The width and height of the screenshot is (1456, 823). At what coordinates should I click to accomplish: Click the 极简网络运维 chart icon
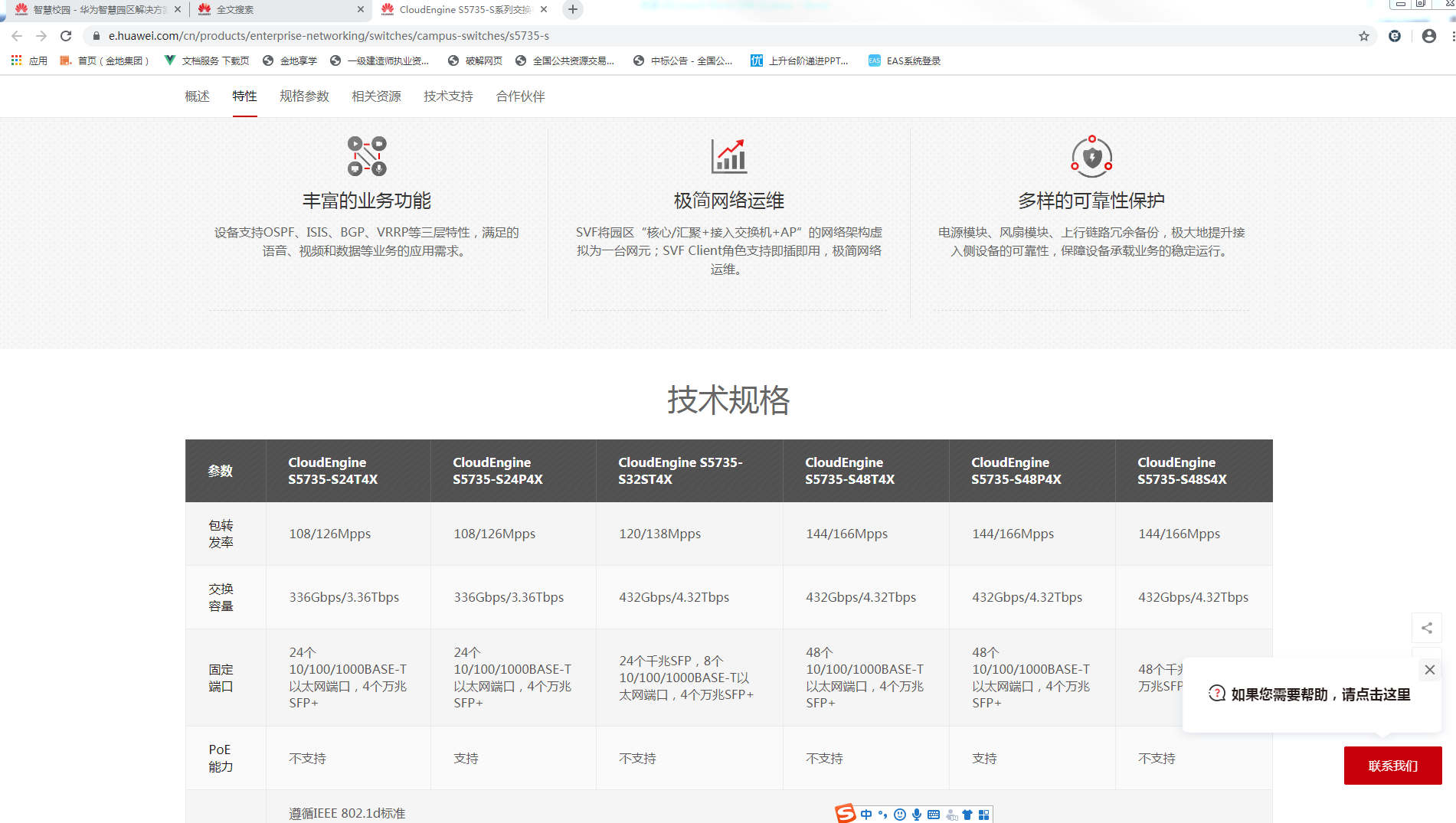(728, 156)
